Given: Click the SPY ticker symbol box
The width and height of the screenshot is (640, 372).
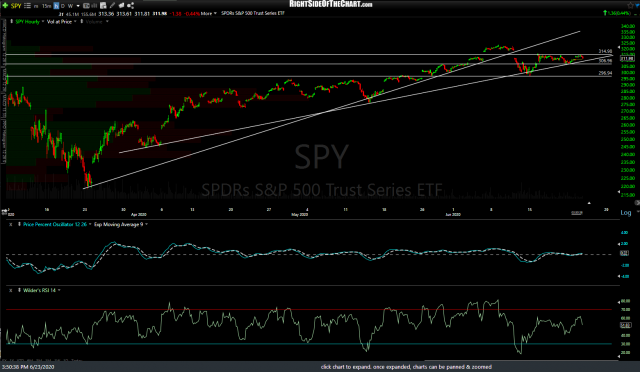Looking at the screenshot, I should pyautogui.click(x=16, y=6).
